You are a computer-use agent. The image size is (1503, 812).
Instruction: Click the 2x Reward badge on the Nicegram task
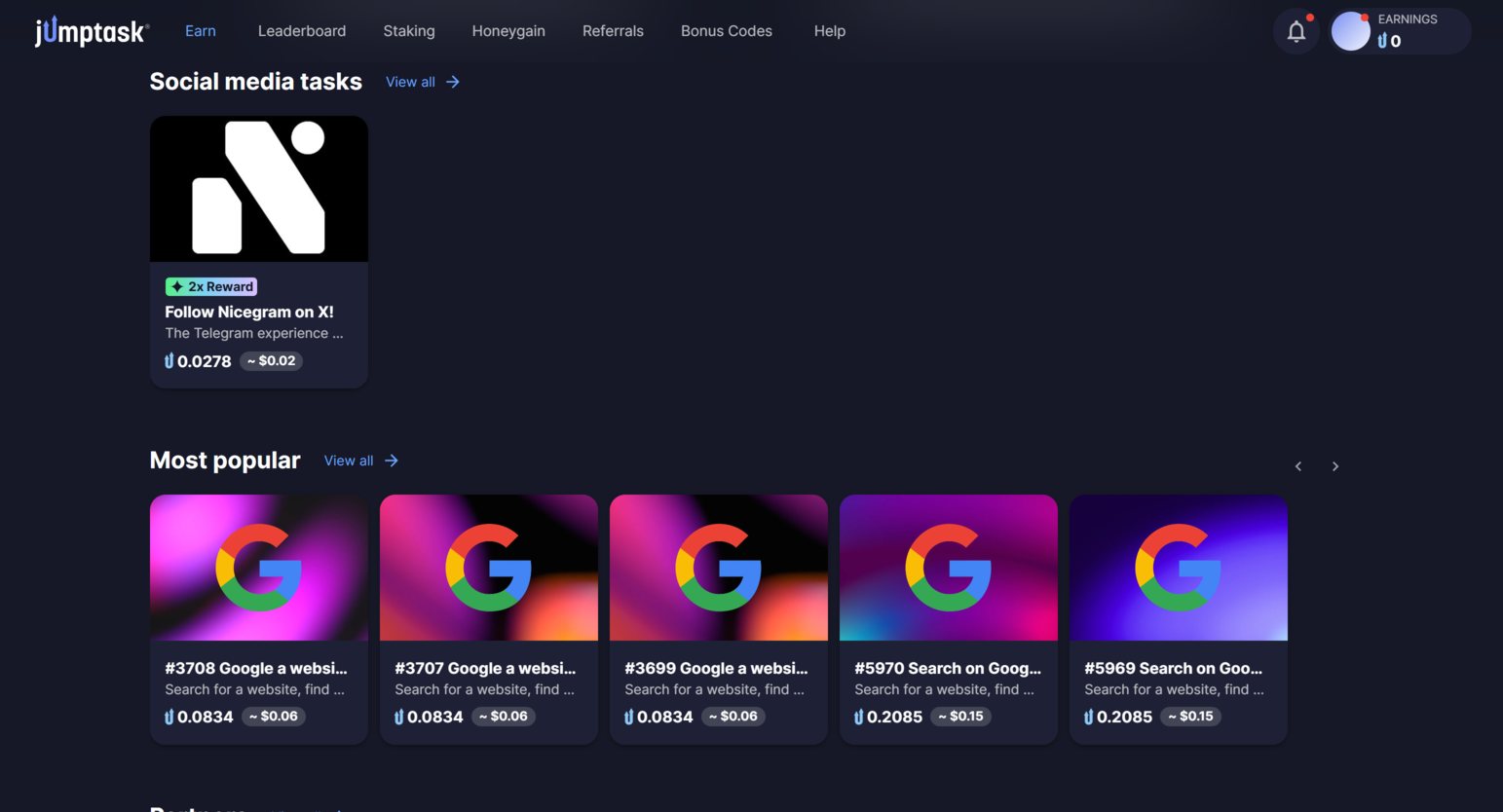[x=211, y=286]
